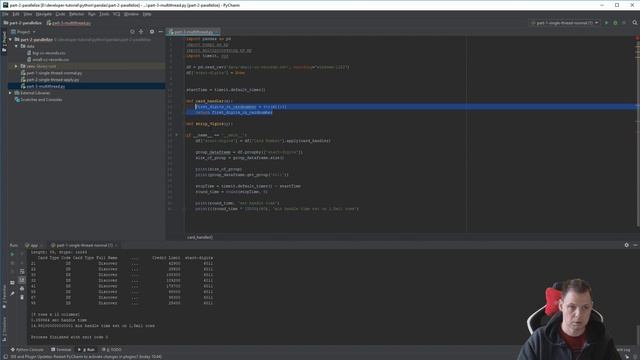Click the print icon in Run panel

click(22, 289)
